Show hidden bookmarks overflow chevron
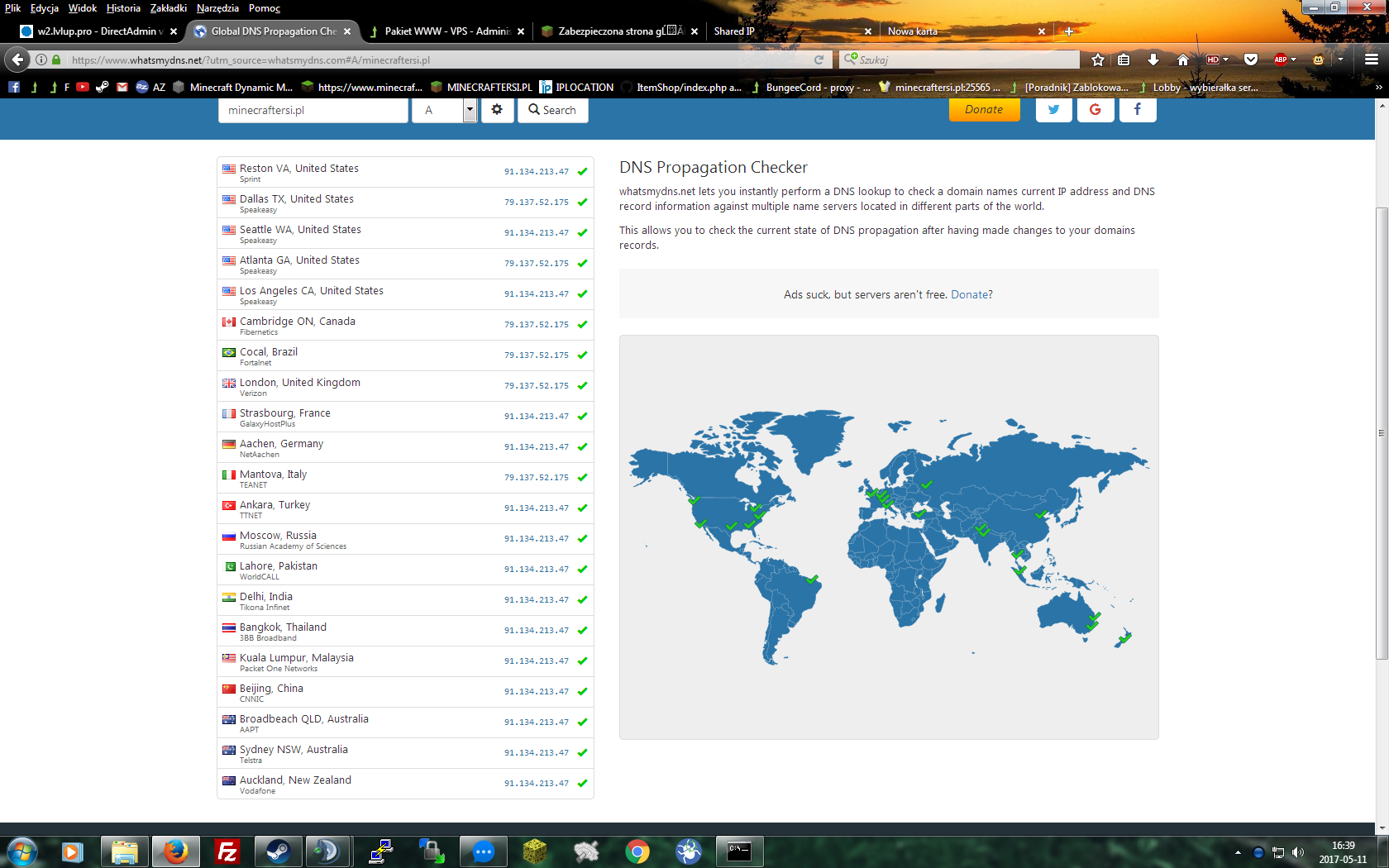 coord(1378,87)
